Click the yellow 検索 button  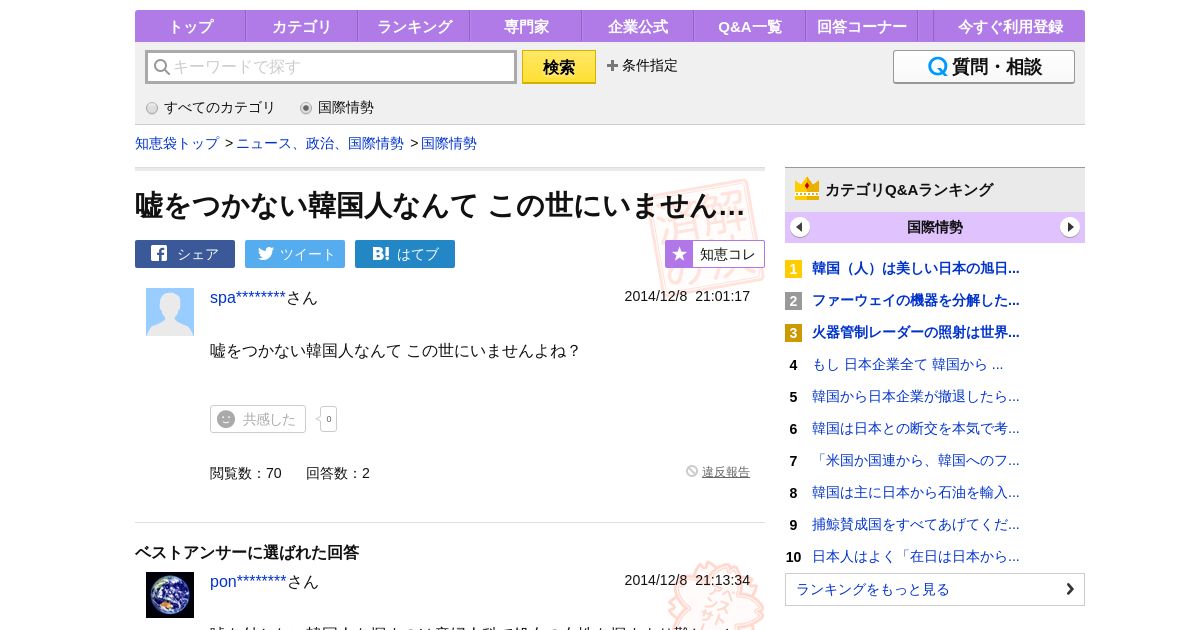pos(559,67)
